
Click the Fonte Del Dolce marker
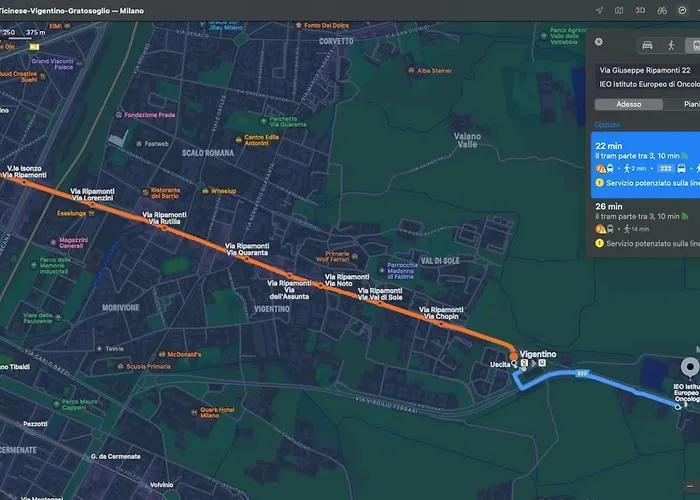tap(298, 25)
